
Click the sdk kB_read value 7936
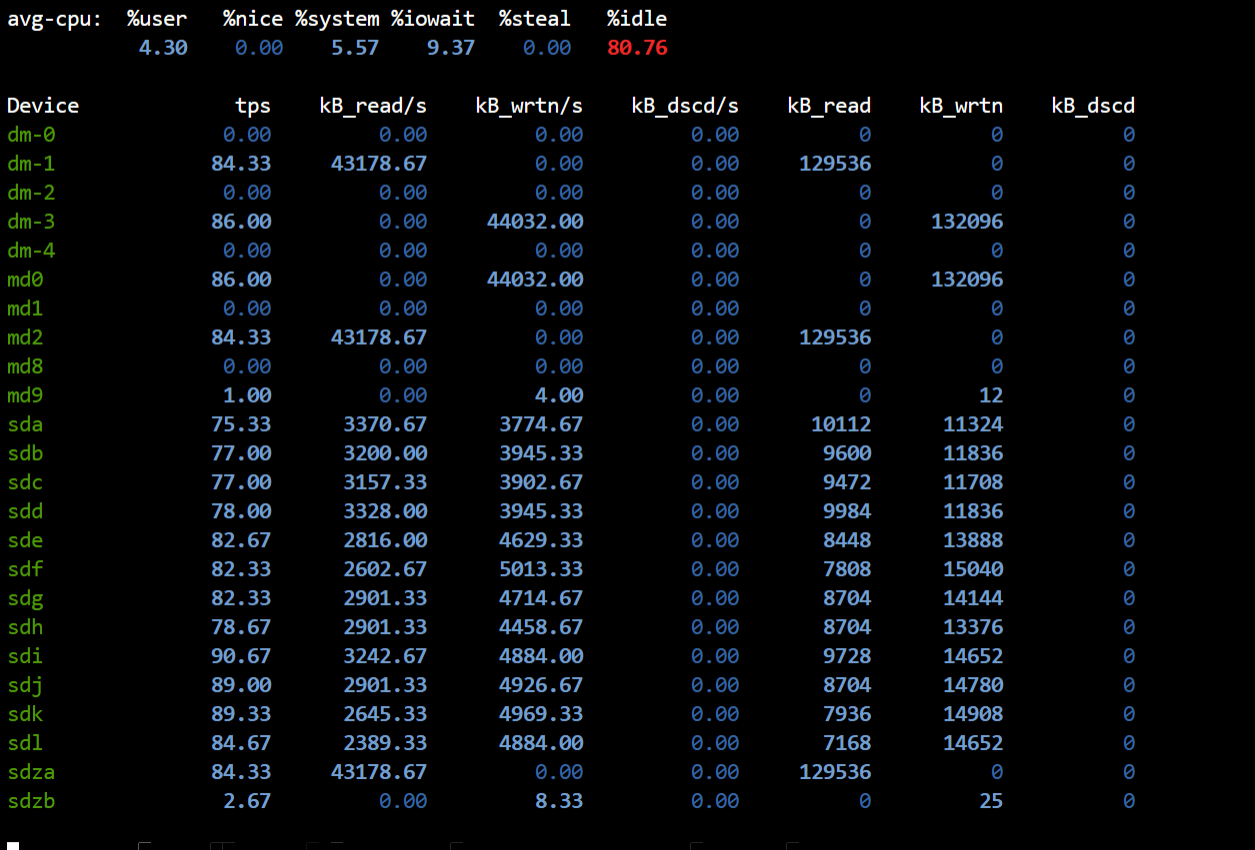tap(847, 715)
